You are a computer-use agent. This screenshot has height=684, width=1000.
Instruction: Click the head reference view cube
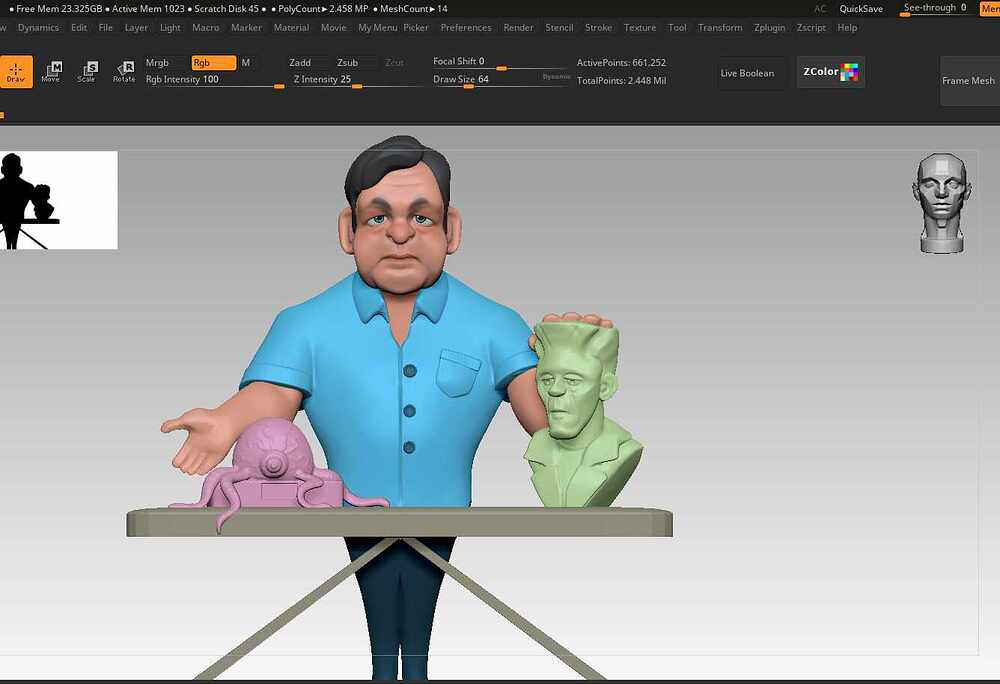[x=942, y=203]
